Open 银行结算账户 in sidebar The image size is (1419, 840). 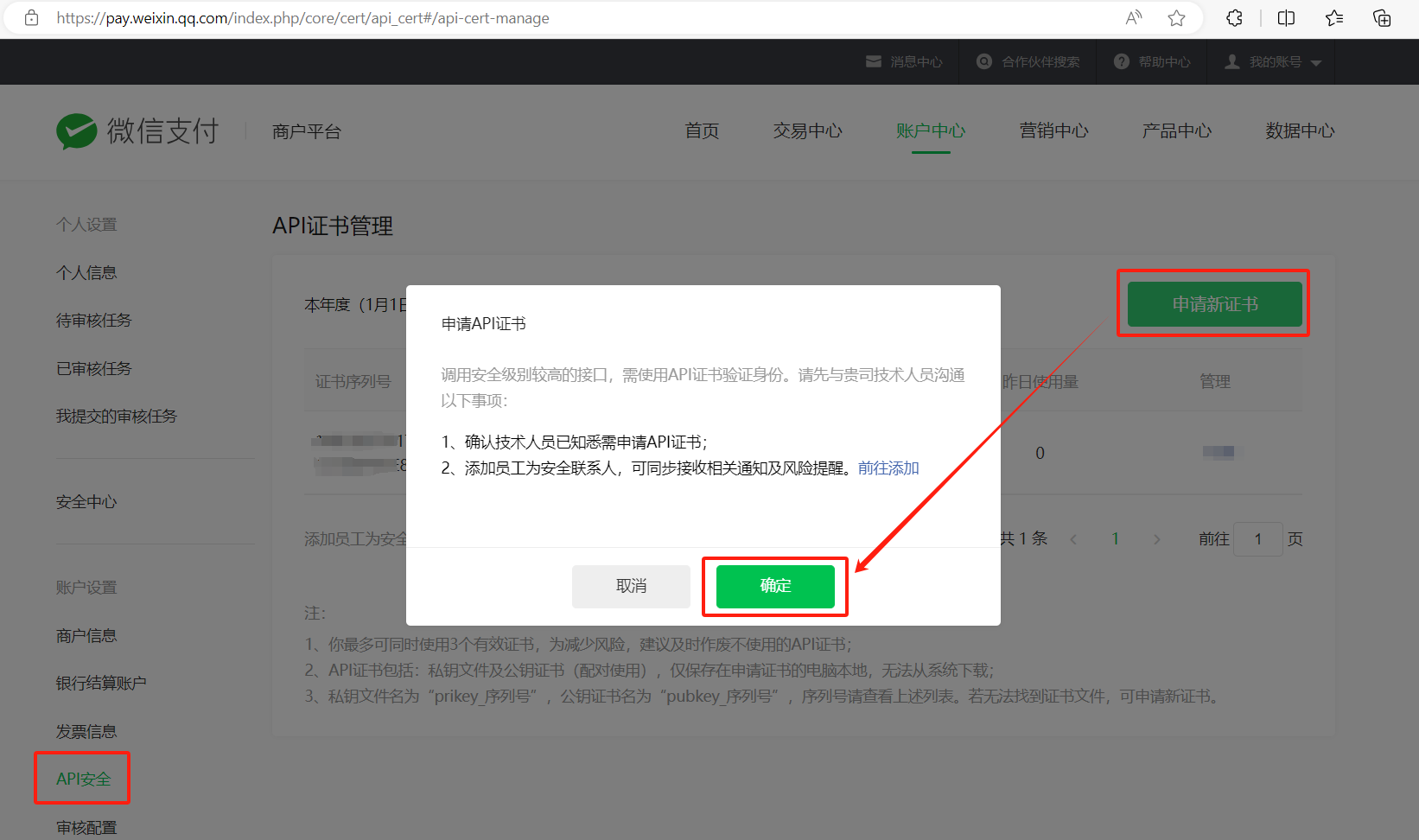tap(101, 683)
